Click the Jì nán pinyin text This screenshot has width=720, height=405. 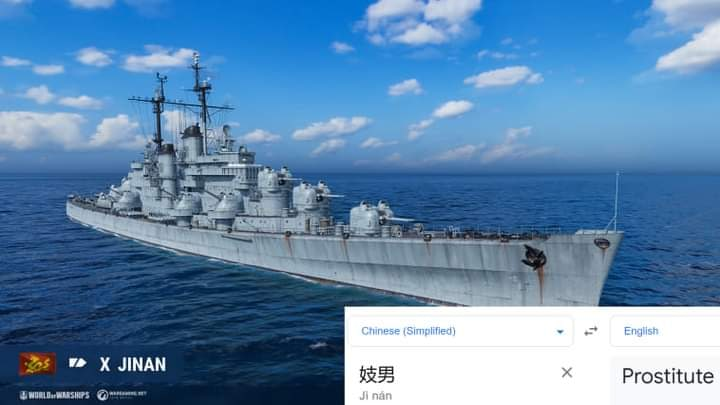375,396
